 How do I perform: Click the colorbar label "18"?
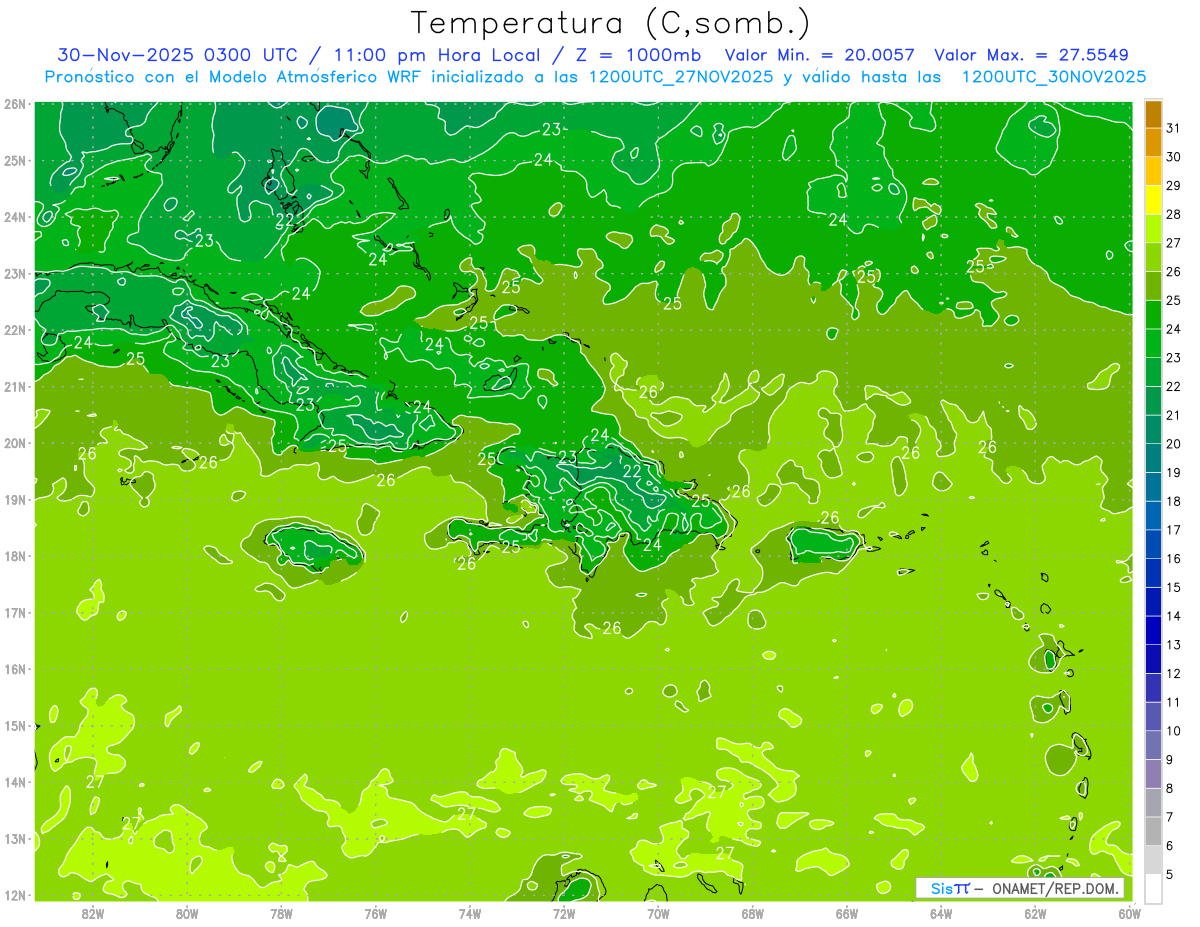click(1173, 501)
